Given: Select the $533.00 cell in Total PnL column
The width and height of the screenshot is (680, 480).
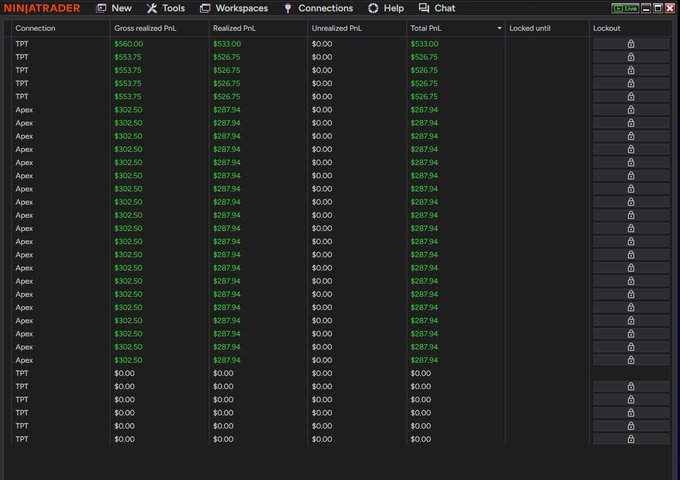Looking at the screenshot, I should pos(425,44).
